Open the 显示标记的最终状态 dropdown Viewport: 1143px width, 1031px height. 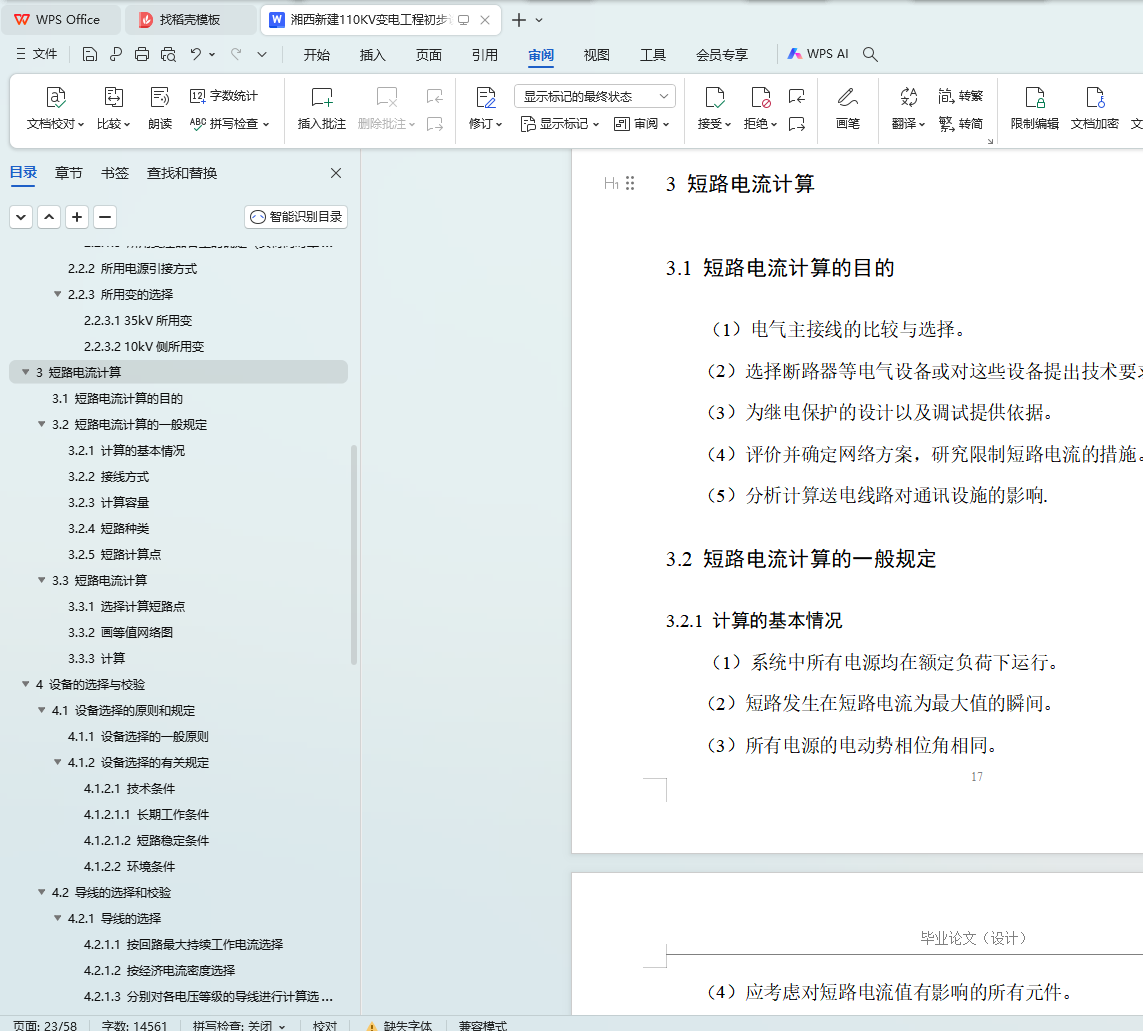click(595, 96)
